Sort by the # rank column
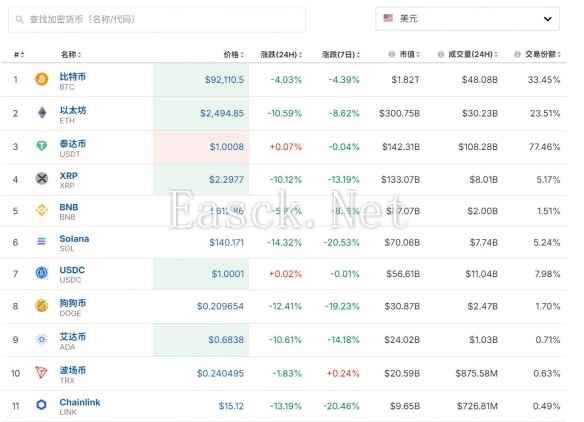The width and height of the screenshot is (584, 422). click(19, 54)
